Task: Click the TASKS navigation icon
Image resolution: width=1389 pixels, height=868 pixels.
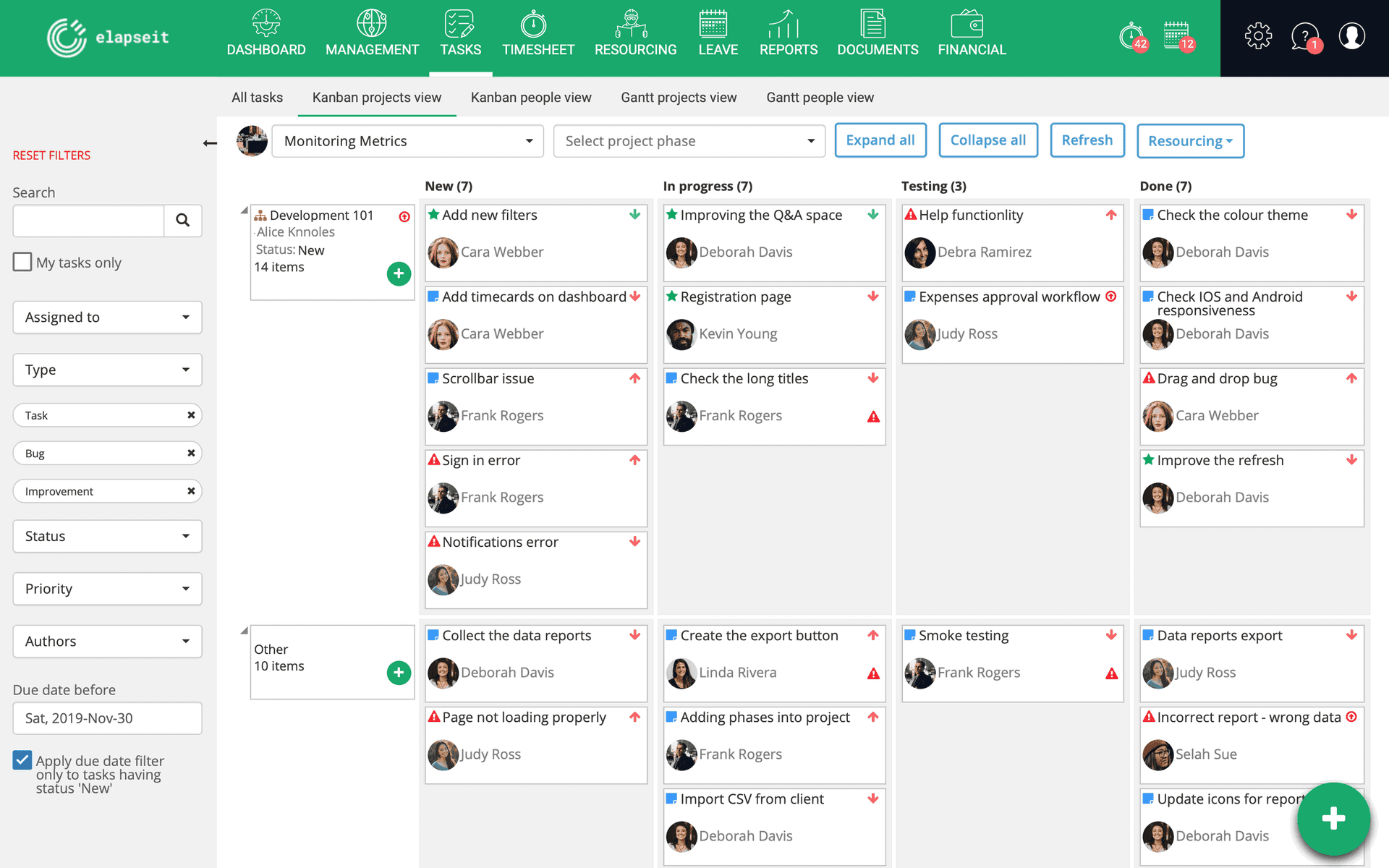Action: coord(460,24)
